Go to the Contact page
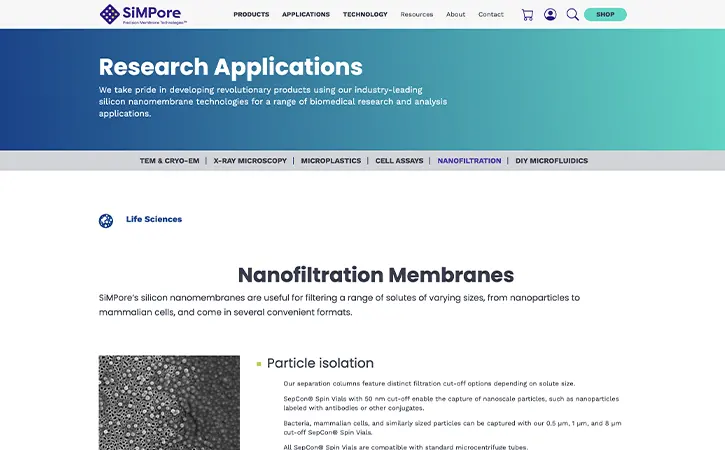Viewport: 725px width, 450px height. (x=491, y=14)
